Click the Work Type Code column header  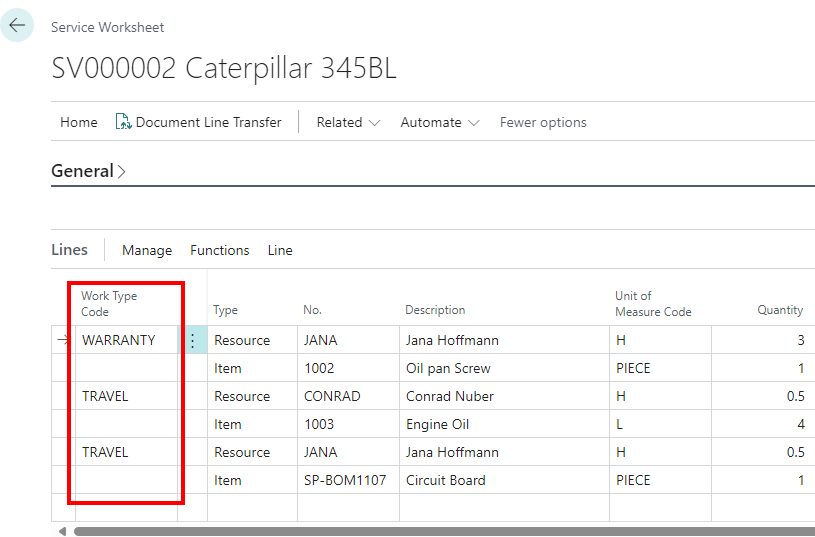click(x=109, y=304)
